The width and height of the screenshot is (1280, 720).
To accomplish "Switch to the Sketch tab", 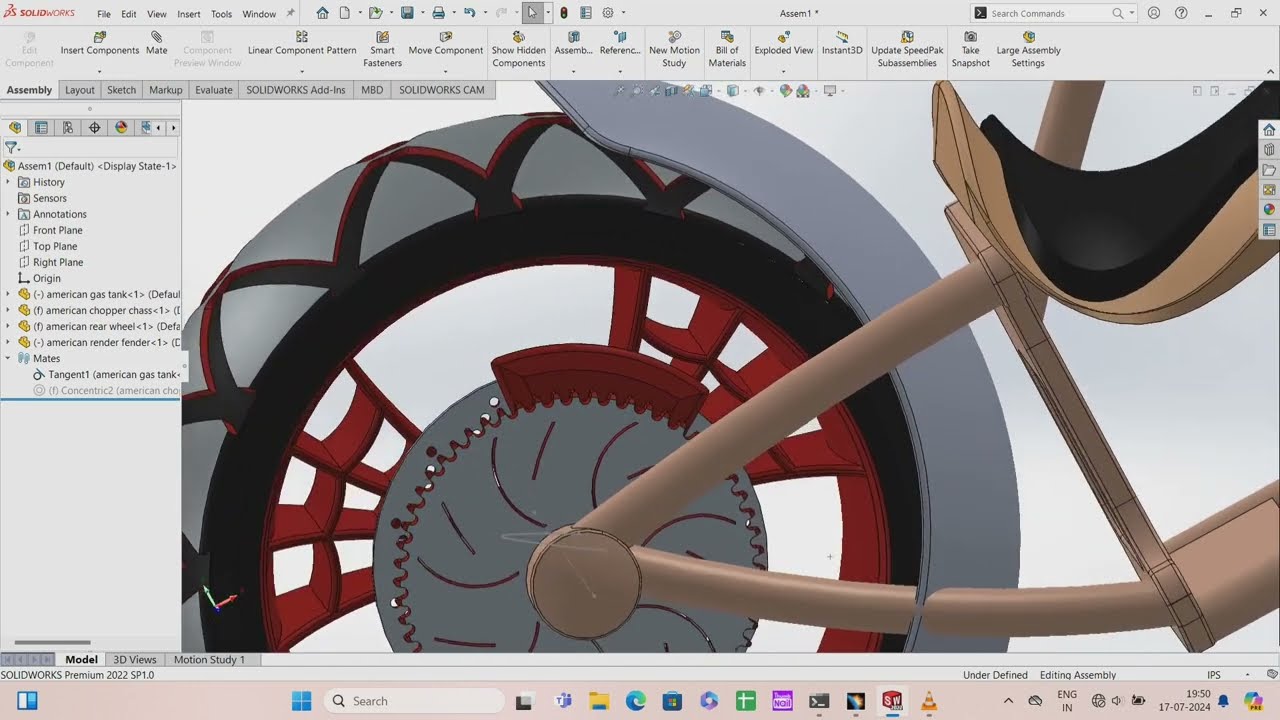I will 121,90.
